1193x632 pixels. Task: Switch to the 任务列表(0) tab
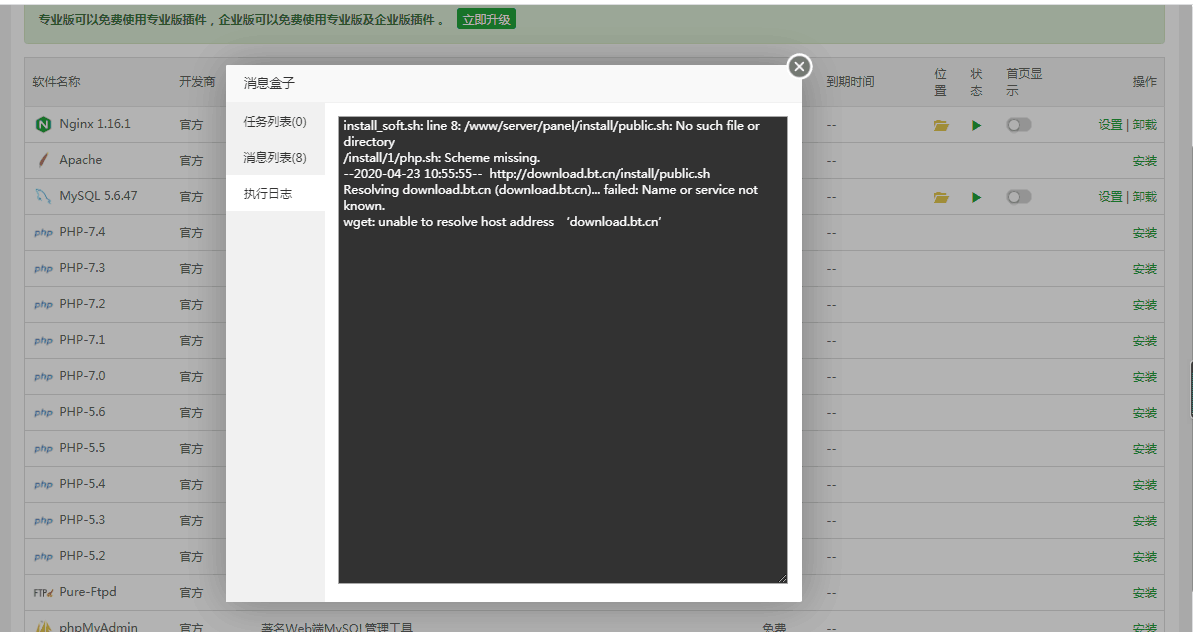pyautogui.click(x=275, y=122)
